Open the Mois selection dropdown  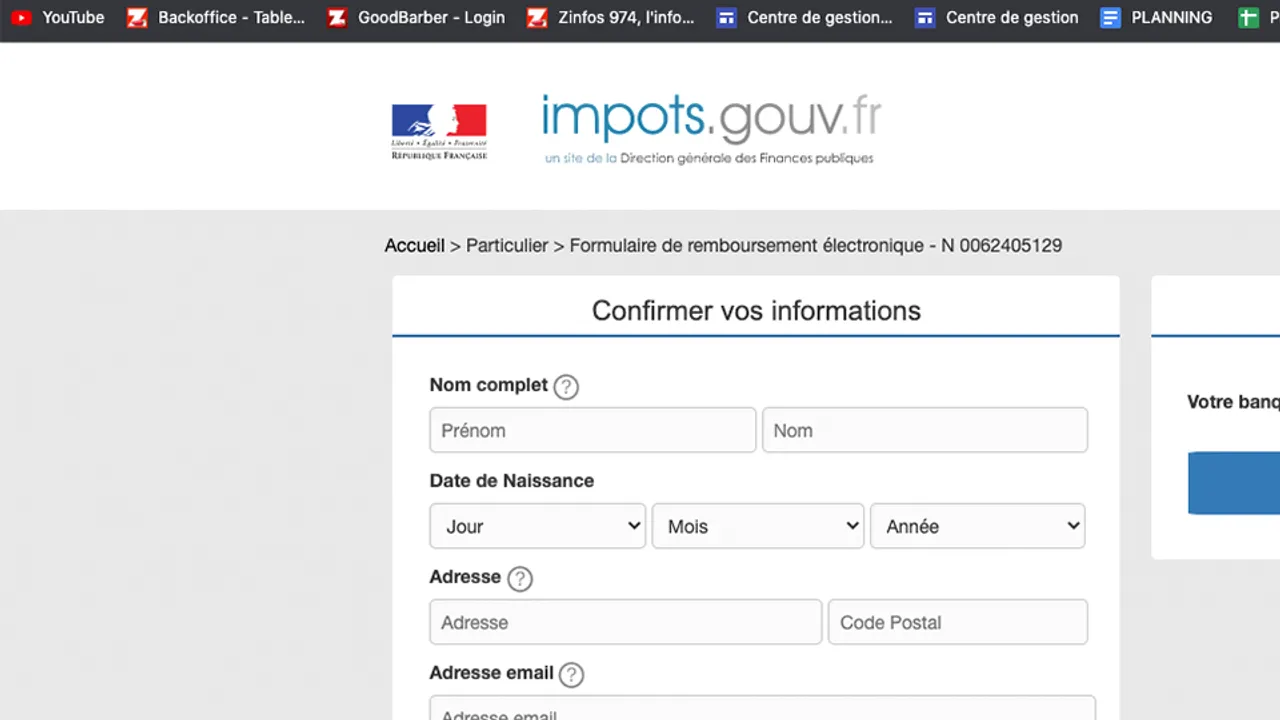758,526
